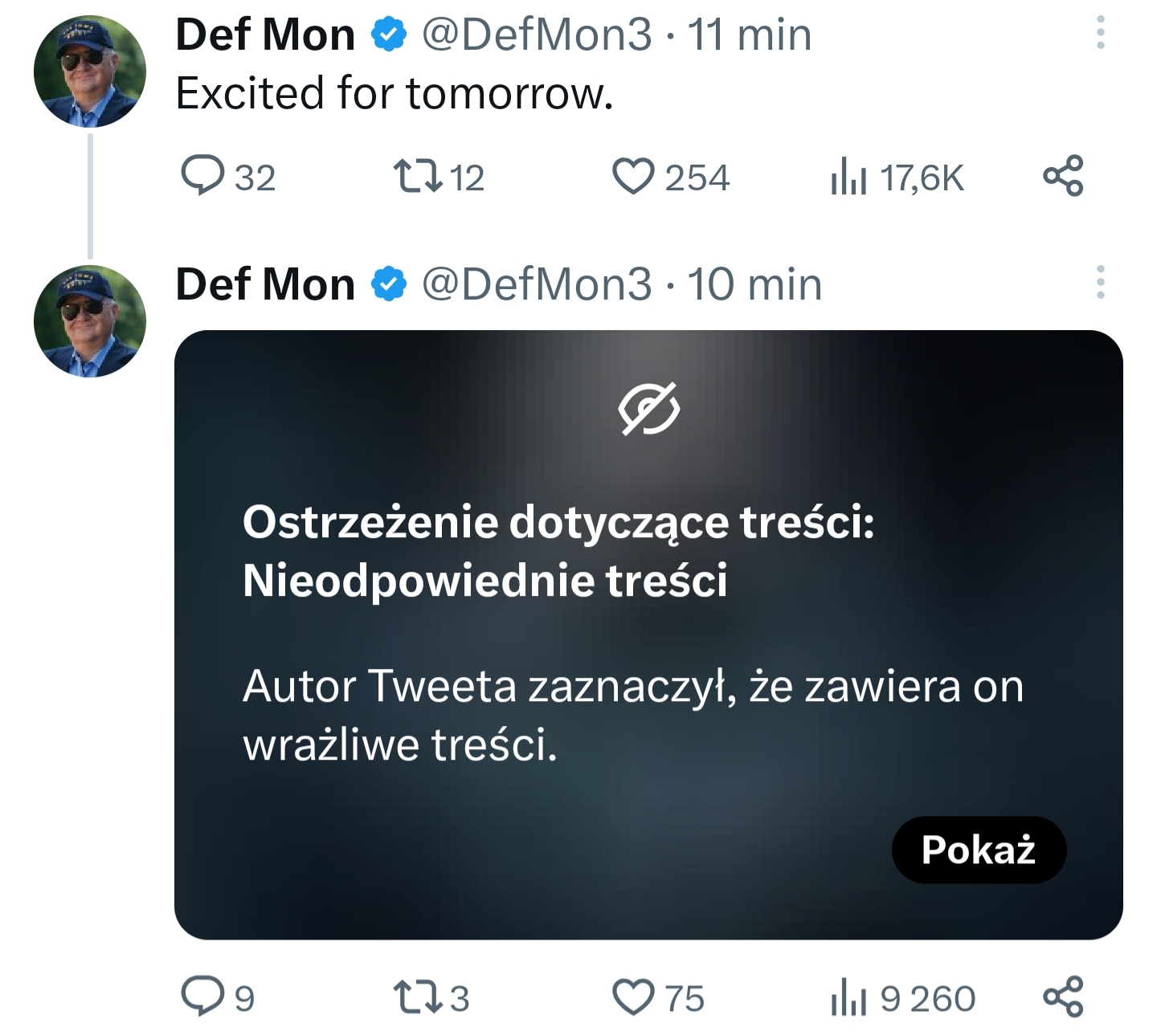Click the crossed-out eye hidden content icon

(x=649, y=409)
